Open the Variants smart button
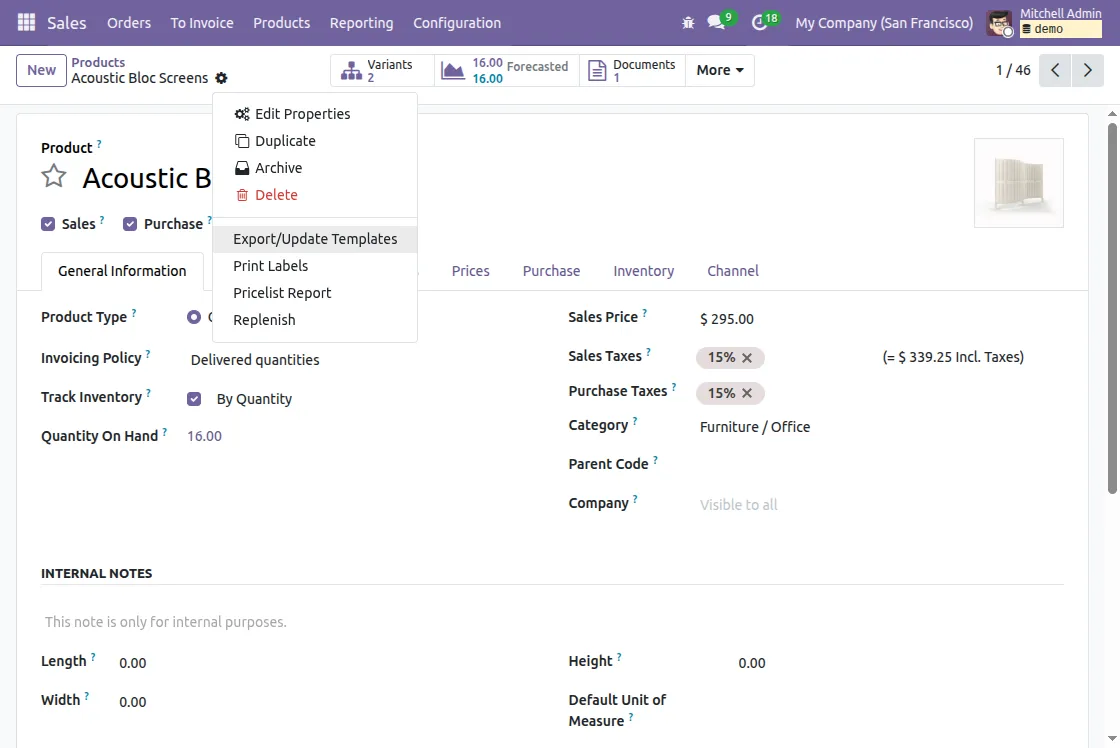 (x=382, y=70)
